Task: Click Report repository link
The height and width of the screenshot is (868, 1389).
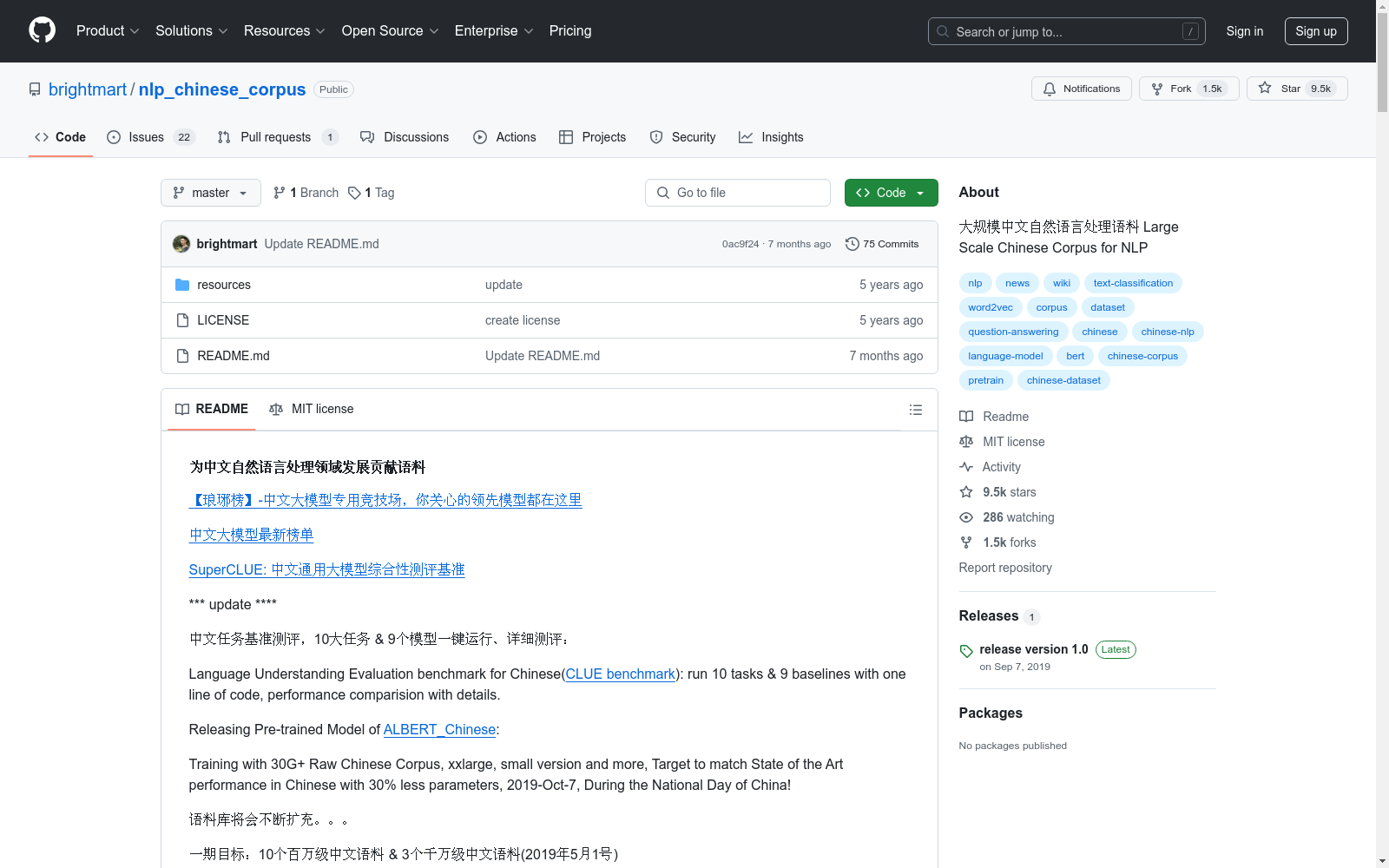Action: click(1005, 568)
